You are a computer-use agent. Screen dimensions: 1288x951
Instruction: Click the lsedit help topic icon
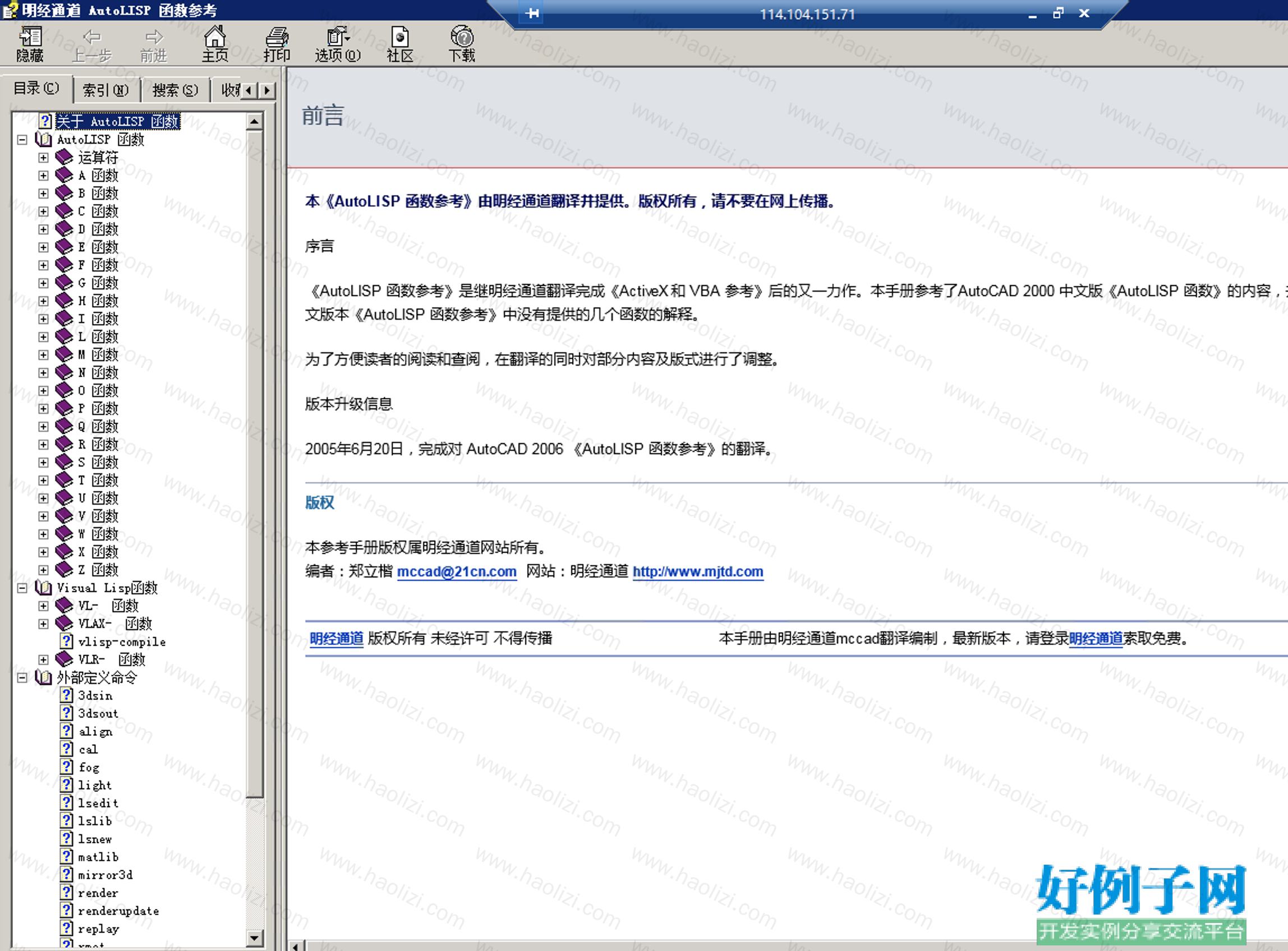(67, 803)
